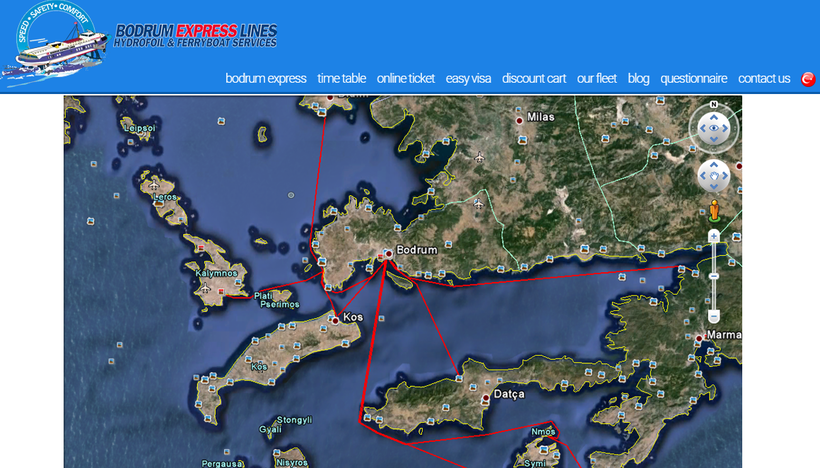Click the Datça town marker
Screen dimensions: 820x468
click(x=486, y=398)
